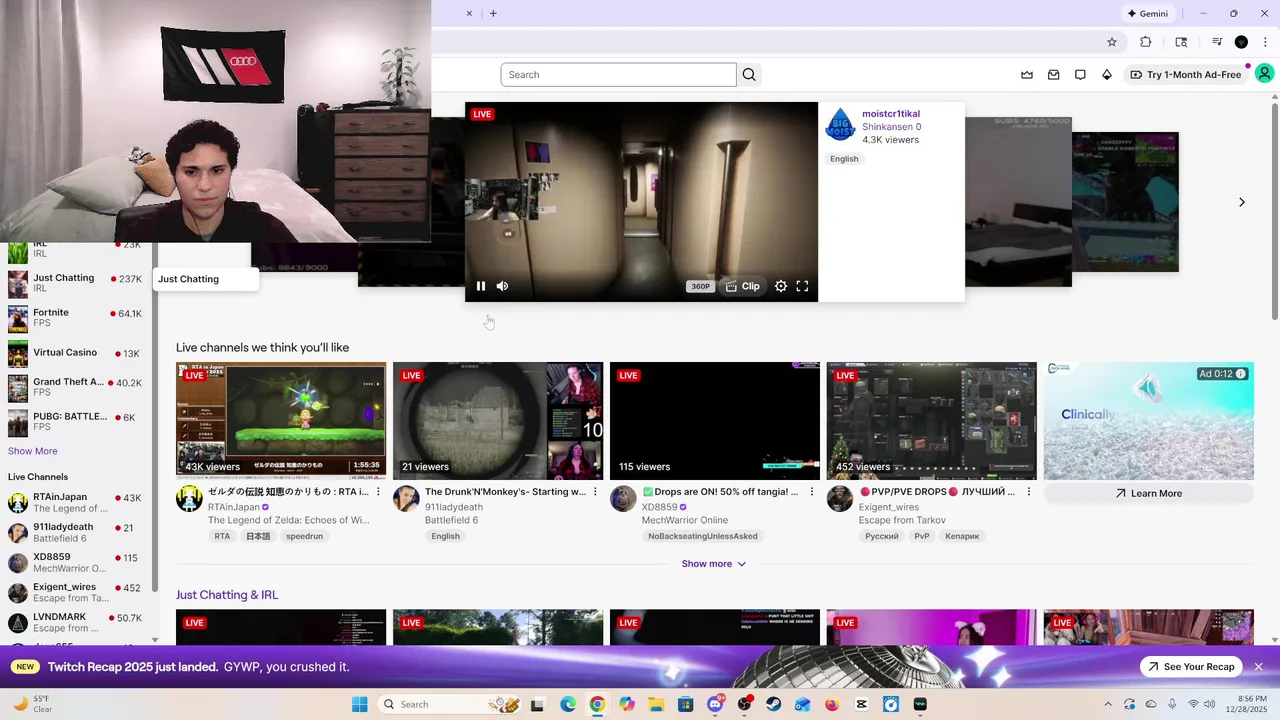Screen dimensions: 1280x720
Task: Open Gemini in Chrome
Action: [1147, 14]
